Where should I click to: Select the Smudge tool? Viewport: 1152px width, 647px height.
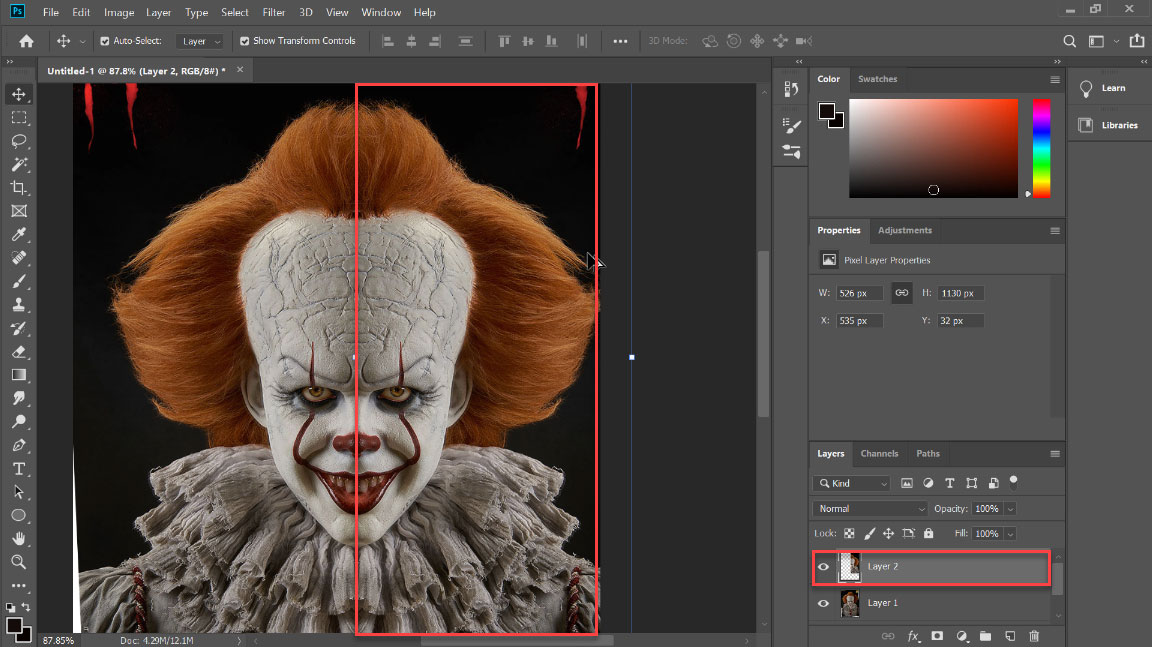tap(19, 398)
